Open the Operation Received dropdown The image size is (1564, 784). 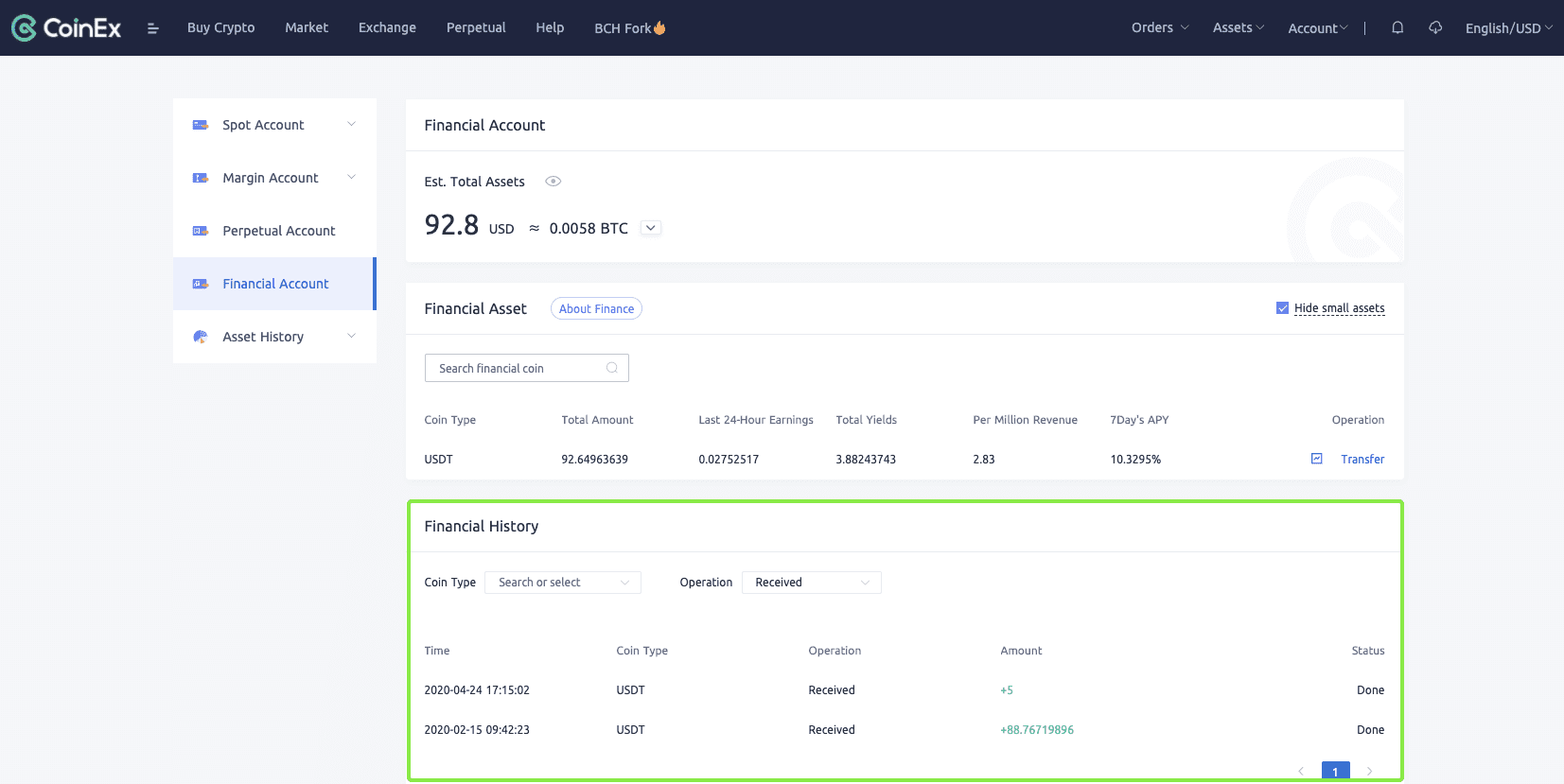812,583
